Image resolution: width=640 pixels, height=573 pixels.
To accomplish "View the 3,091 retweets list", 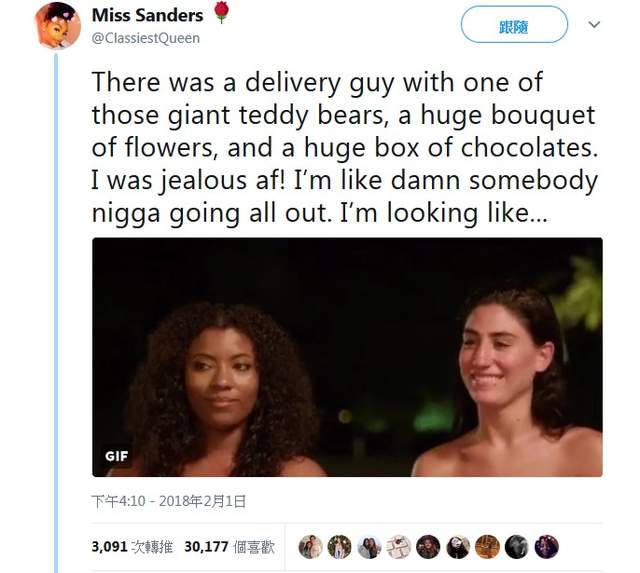I will pos(127,546).
